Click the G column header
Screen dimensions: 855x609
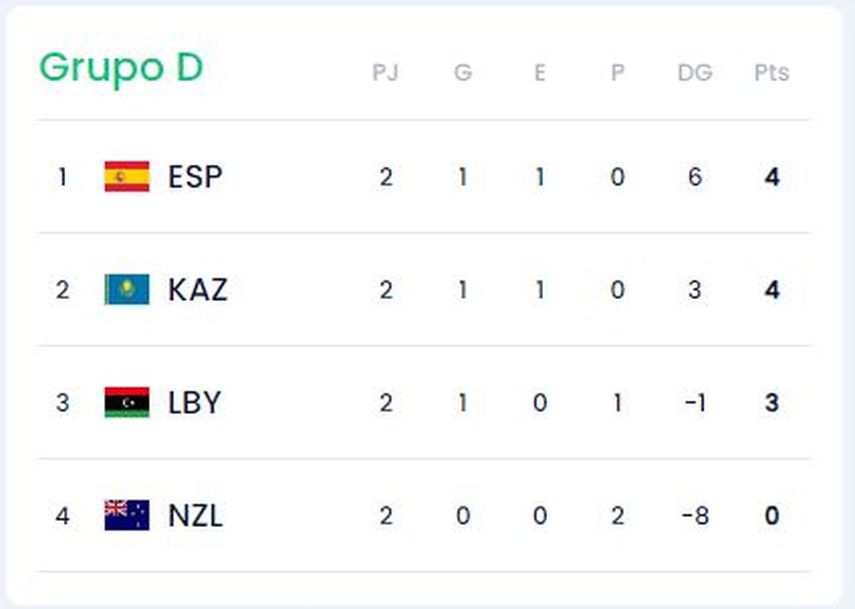pyautogui.click(x=462, y=73)
